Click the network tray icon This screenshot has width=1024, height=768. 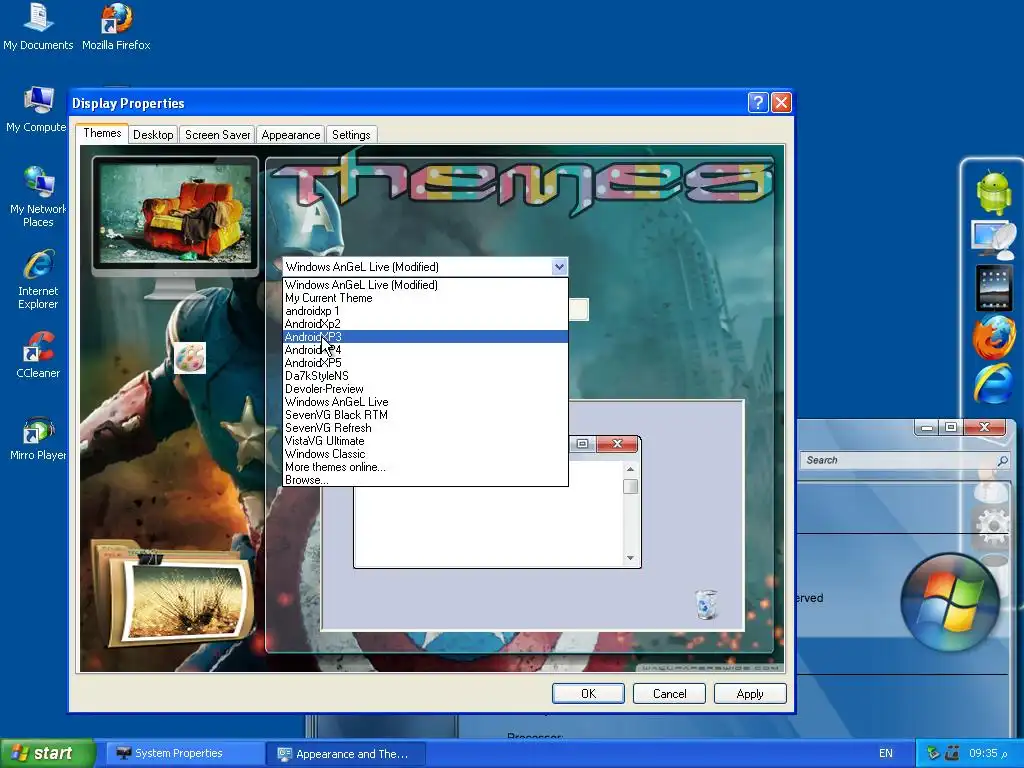tap(934, 754)
